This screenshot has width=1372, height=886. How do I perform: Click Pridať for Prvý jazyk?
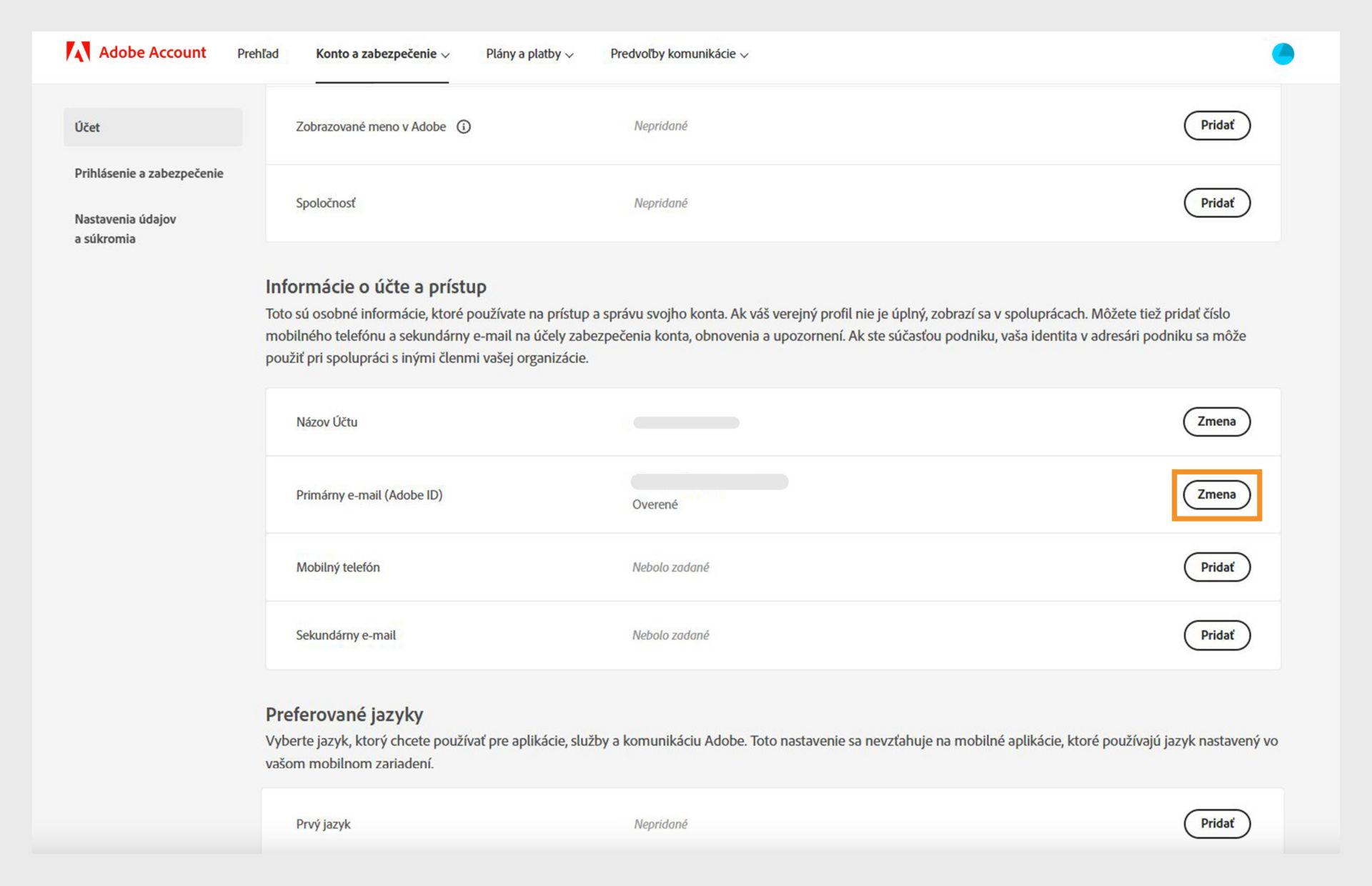tap(1216, 823)
